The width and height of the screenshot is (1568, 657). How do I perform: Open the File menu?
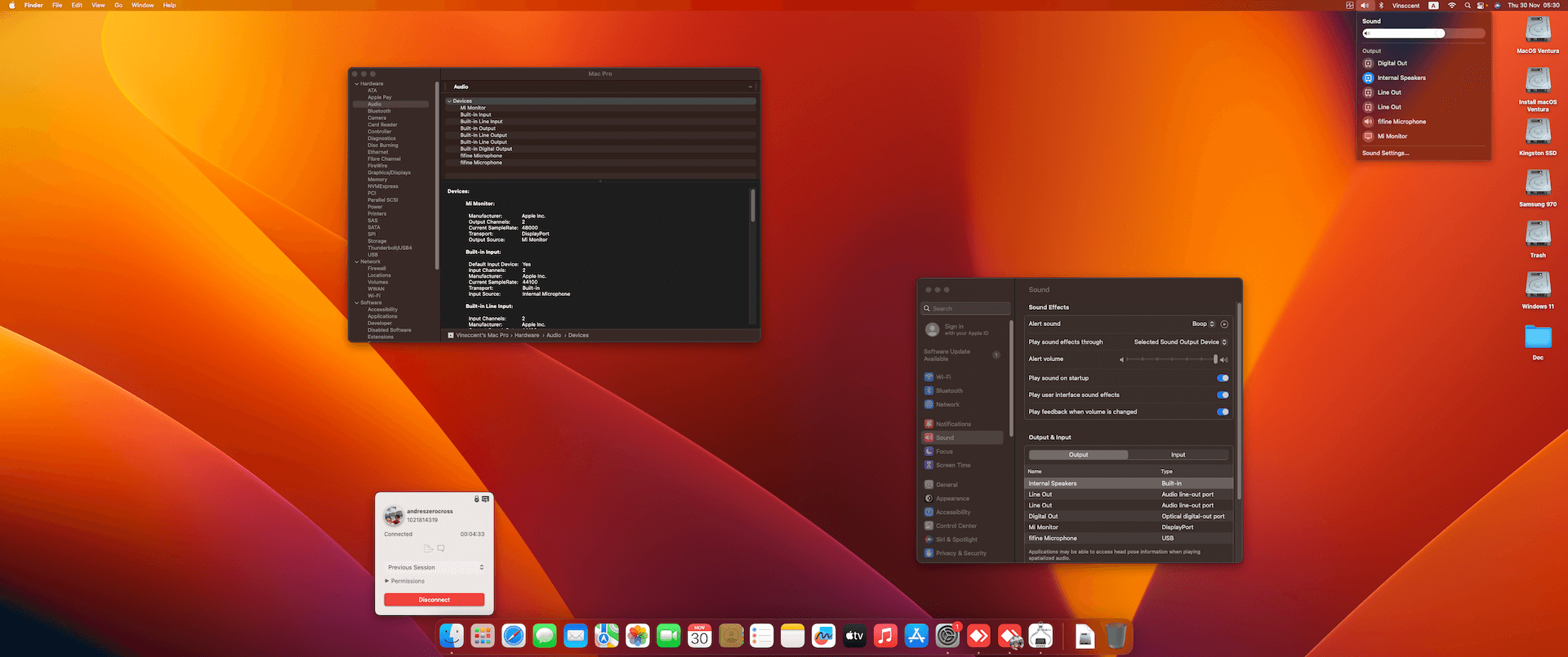57,5
